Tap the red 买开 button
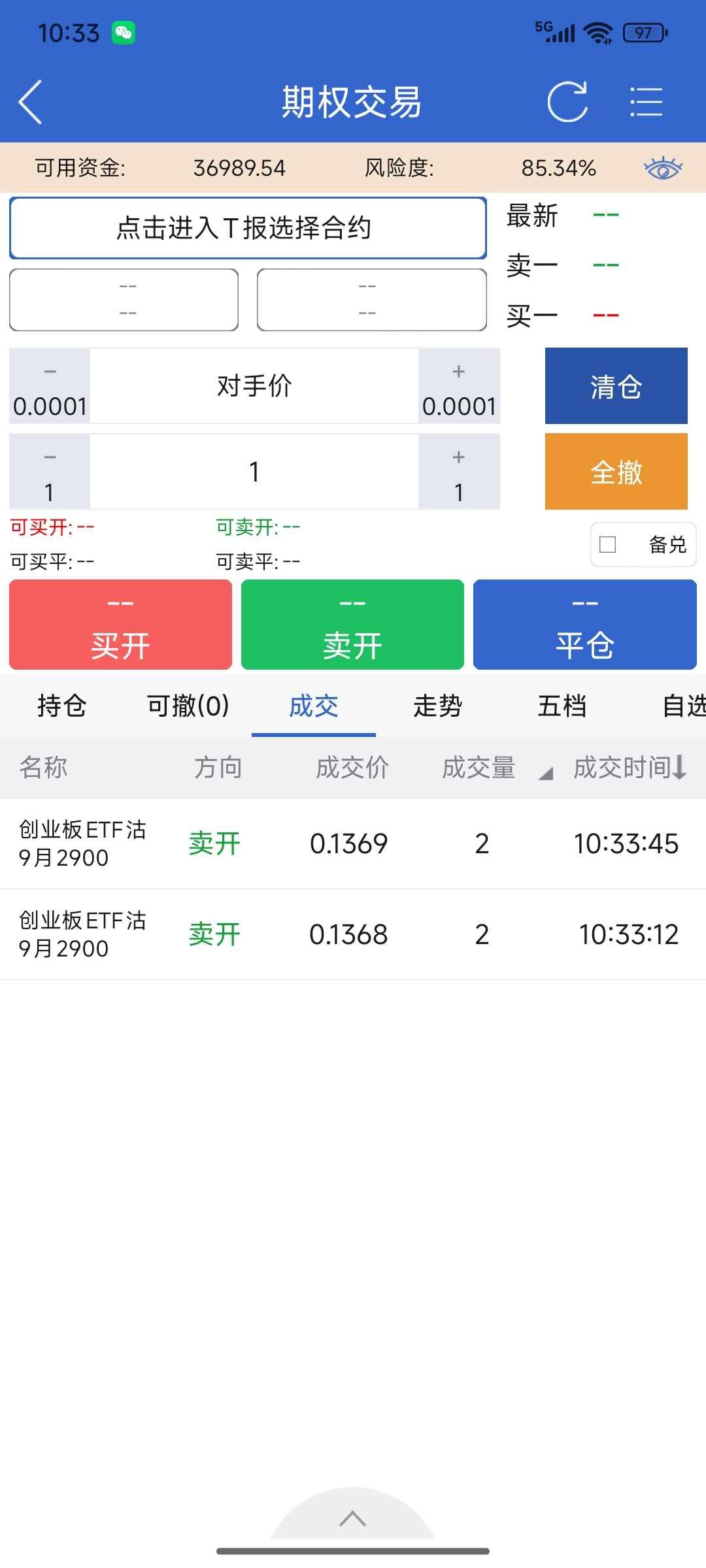The width and height of the screenshot is (706, 1568). pyautogui.click(x=121, y=625)
